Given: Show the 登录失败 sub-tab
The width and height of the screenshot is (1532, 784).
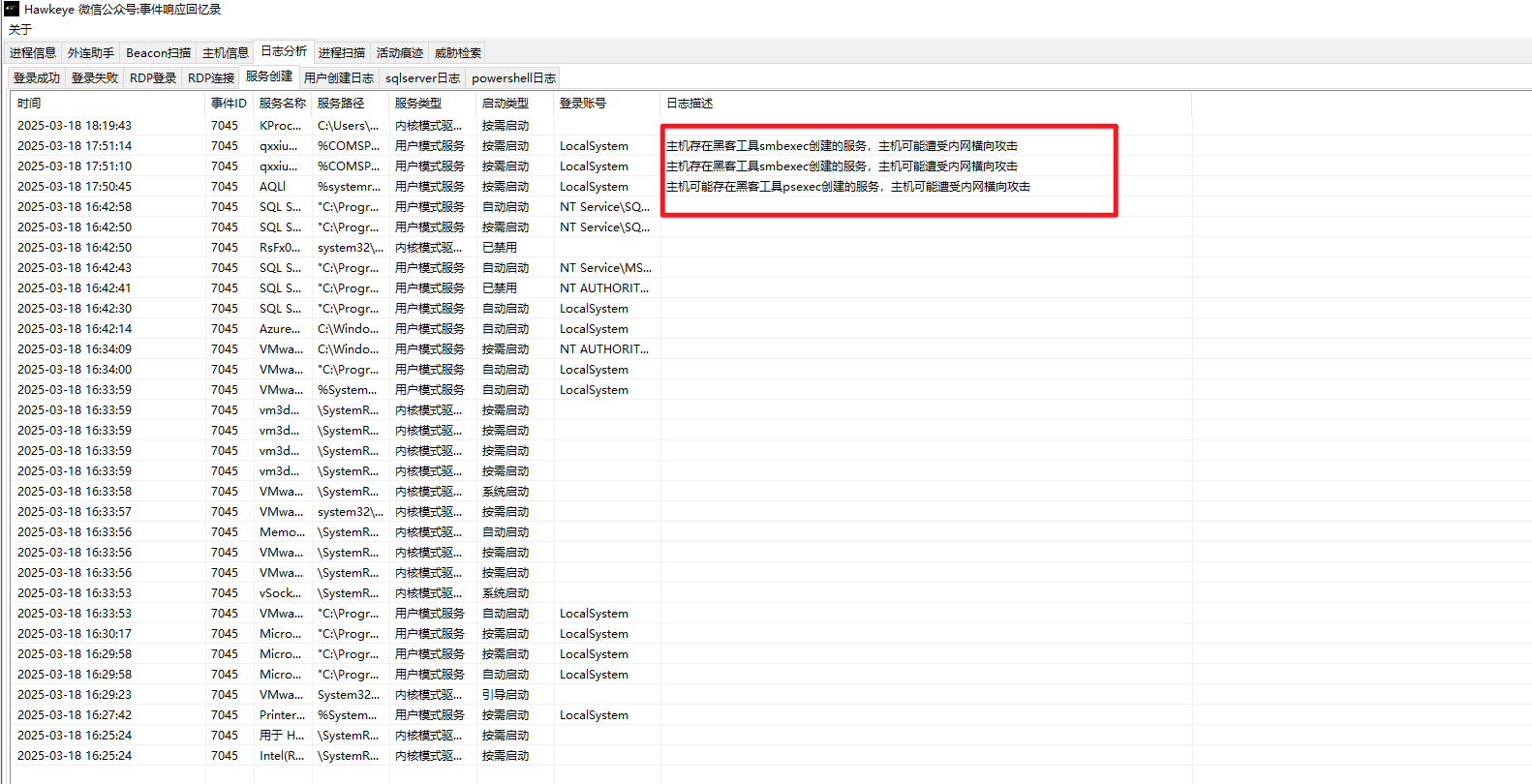Looking at the screenshot, I should point(95,78).
